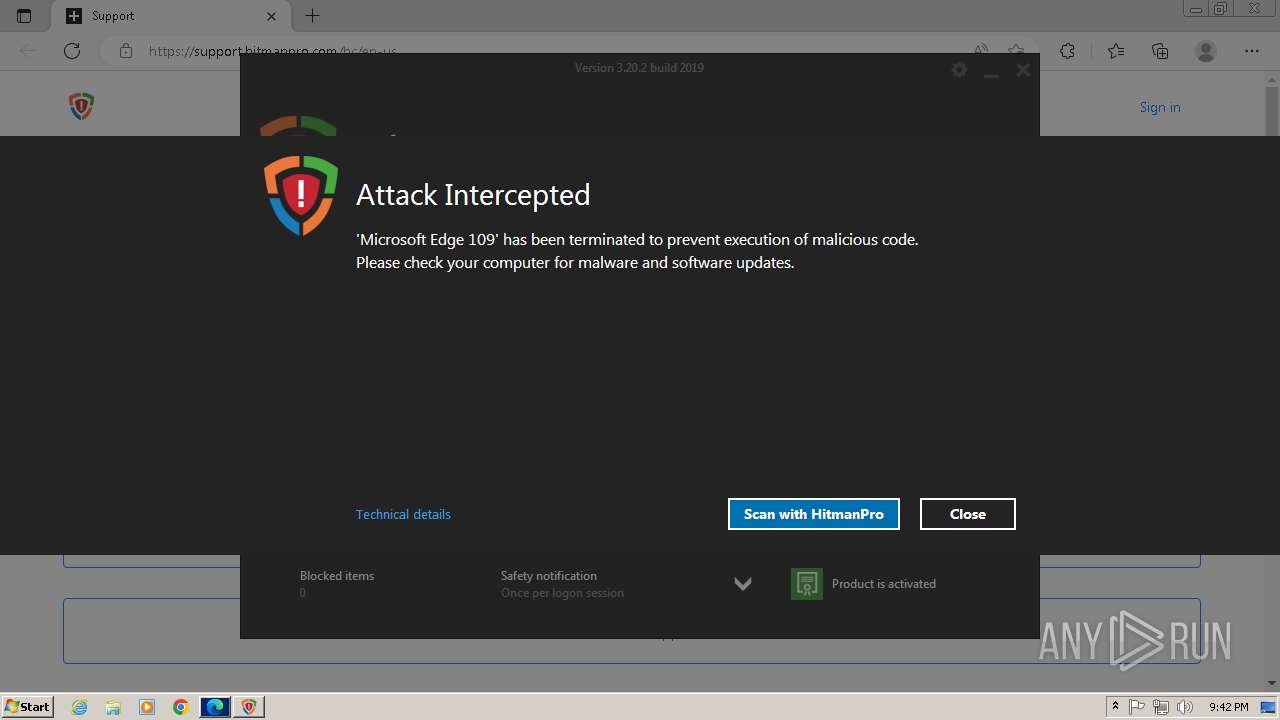The image size is (1280, 720).
Task: Reload the Edge page
Action: point(72,51)
